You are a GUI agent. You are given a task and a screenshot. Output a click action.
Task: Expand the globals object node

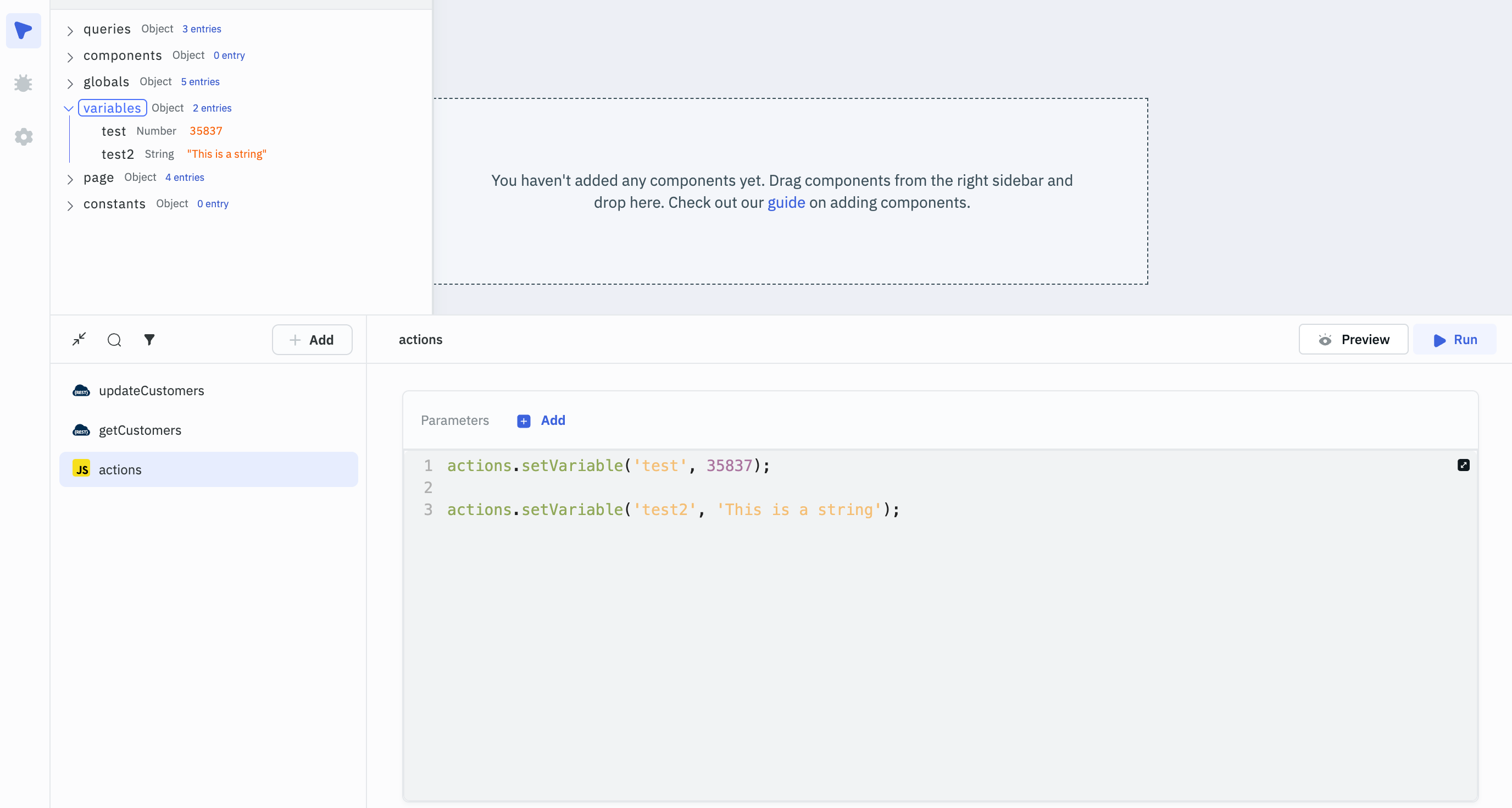pos(70,84)
